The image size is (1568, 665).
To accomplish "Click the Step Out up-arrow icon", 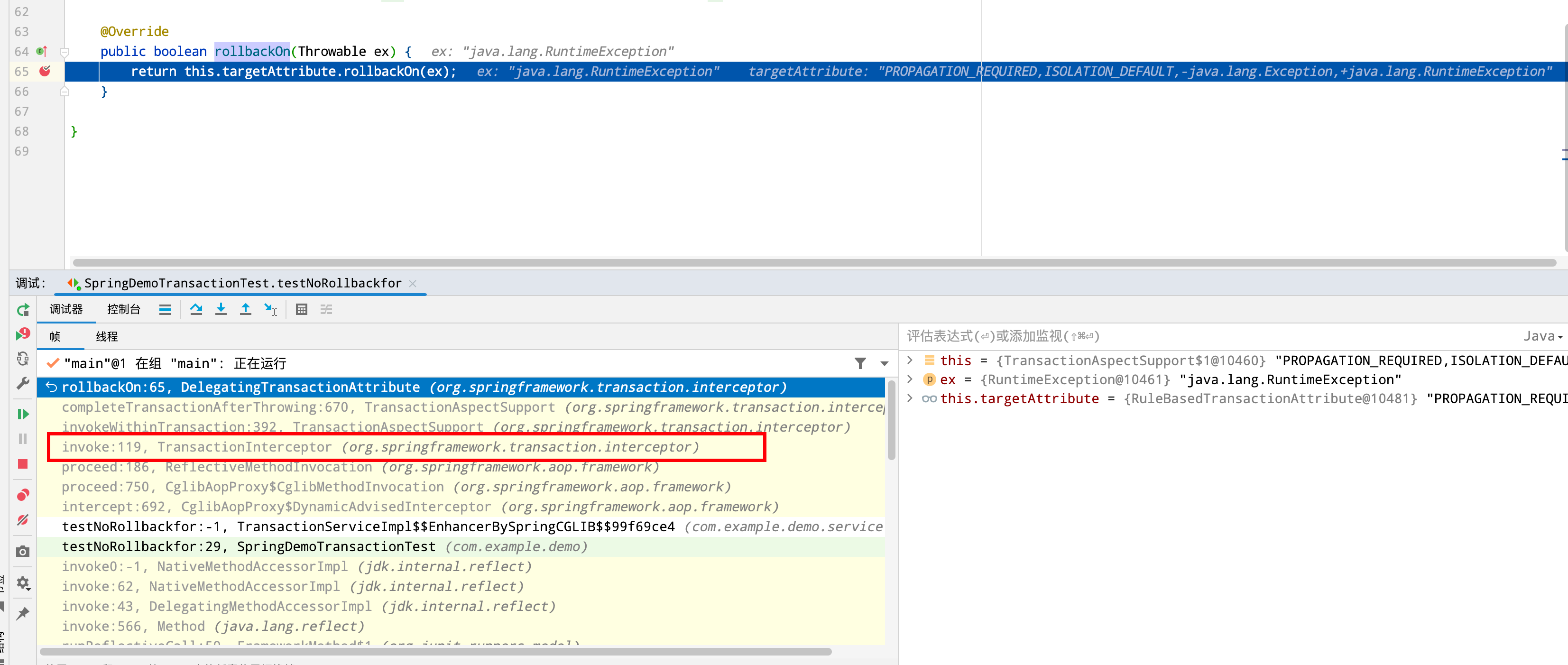I will click(245, 309).
